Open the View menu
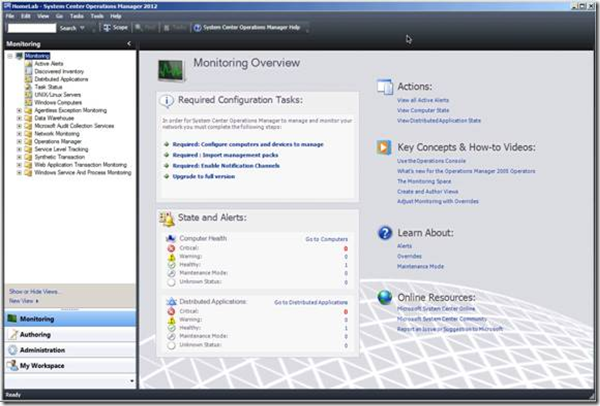This screenshot has height=406, width=600. tap(43, 16)
